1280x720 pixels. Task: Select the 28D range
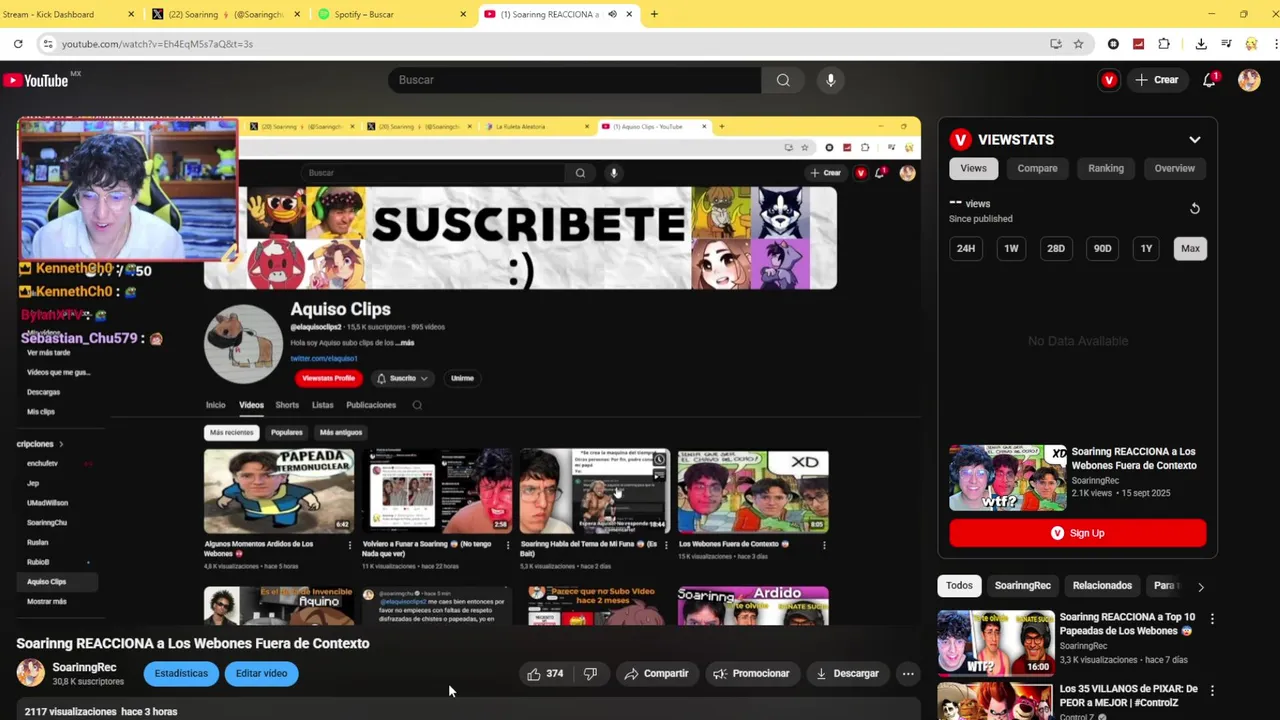(x=1056, y=249)
